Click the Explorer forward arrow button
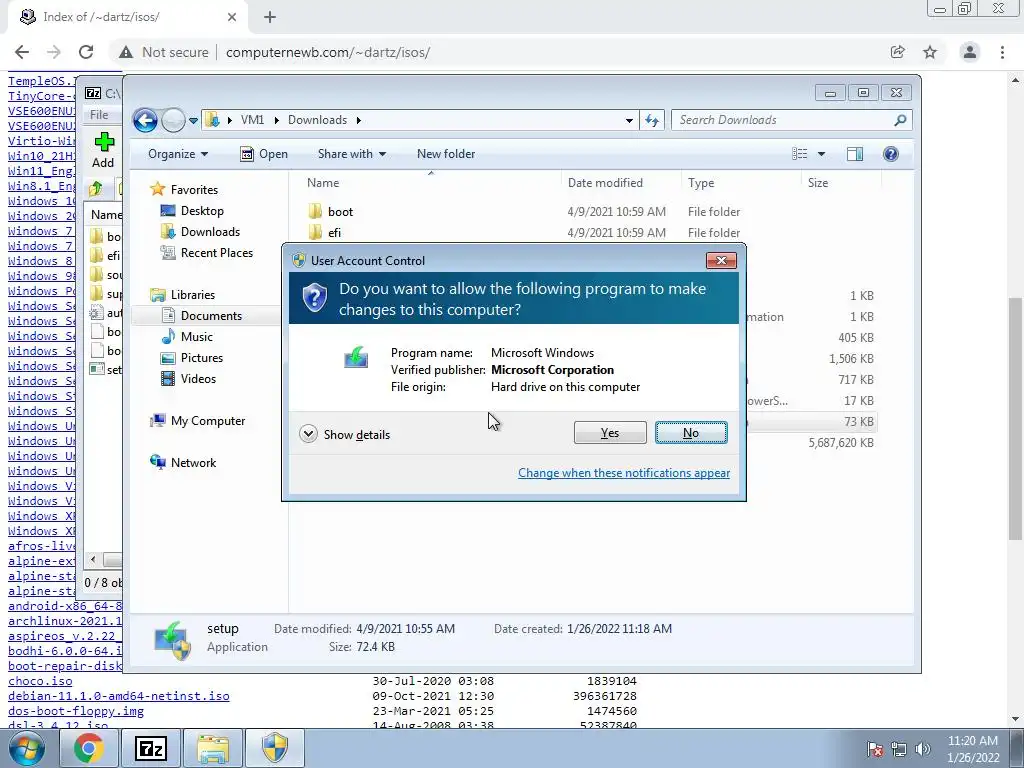This screenshot has width=1024, height=768. [x=173, y=120]
